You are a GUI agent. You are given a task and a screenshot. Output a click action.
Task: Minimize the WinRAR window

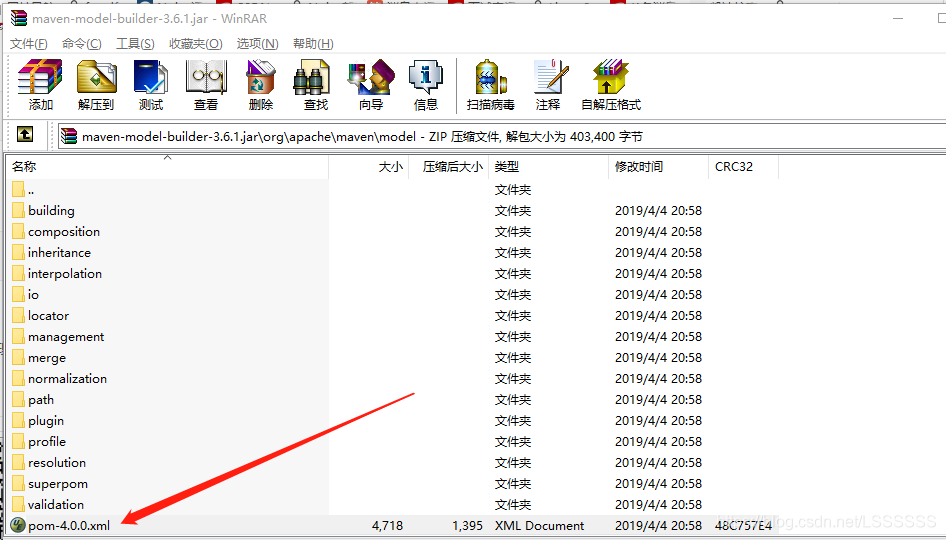pos(898,18)
